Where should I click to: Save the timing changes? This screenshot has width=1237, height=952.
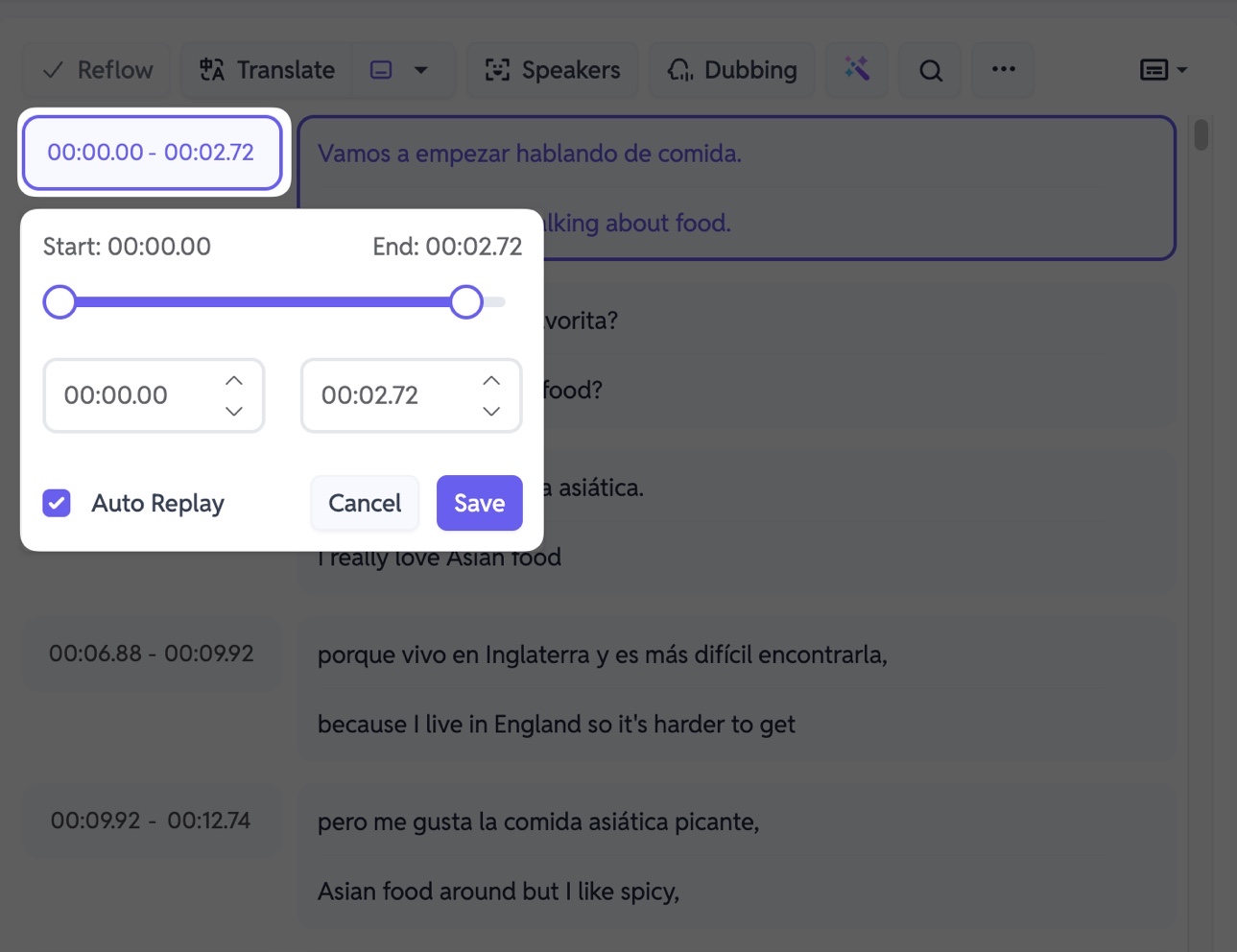pos(480,503)
